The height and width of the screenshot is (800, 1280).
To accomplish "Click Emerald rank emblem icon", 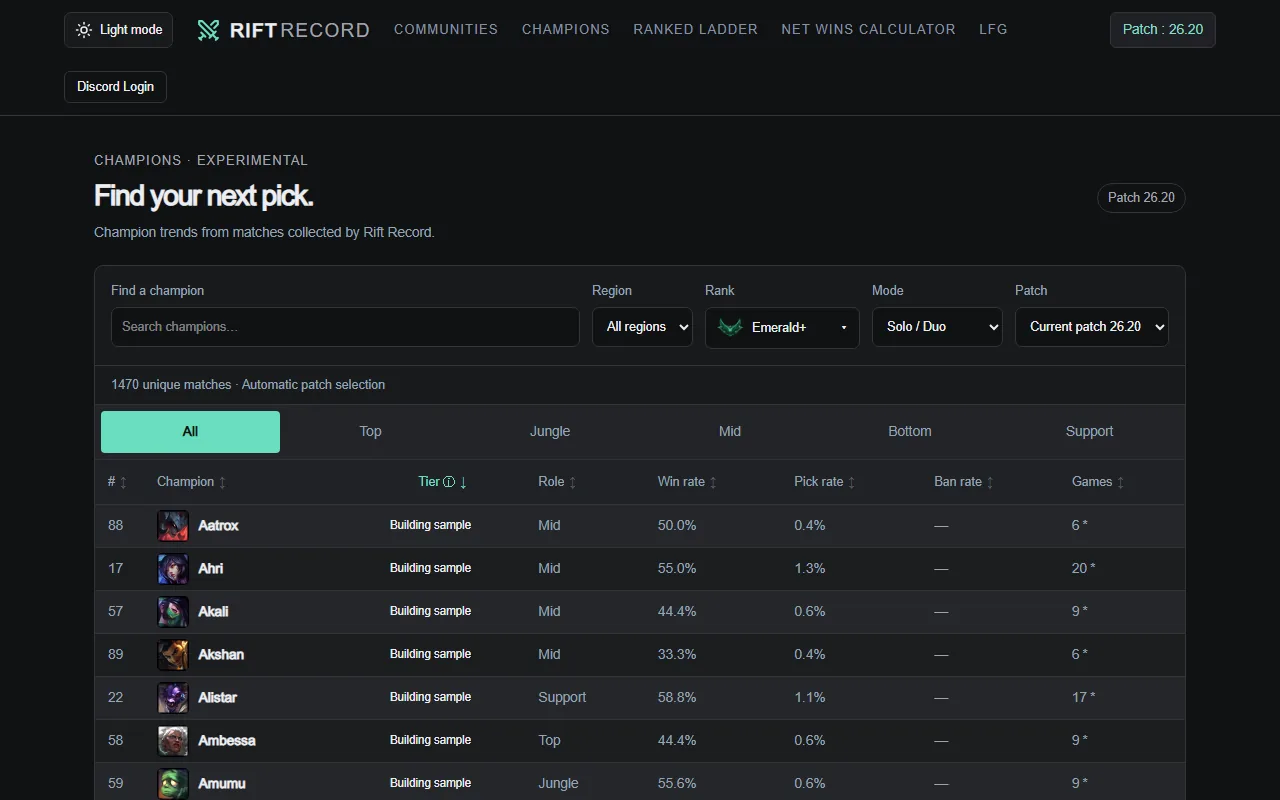I will (x=731, y=327).
